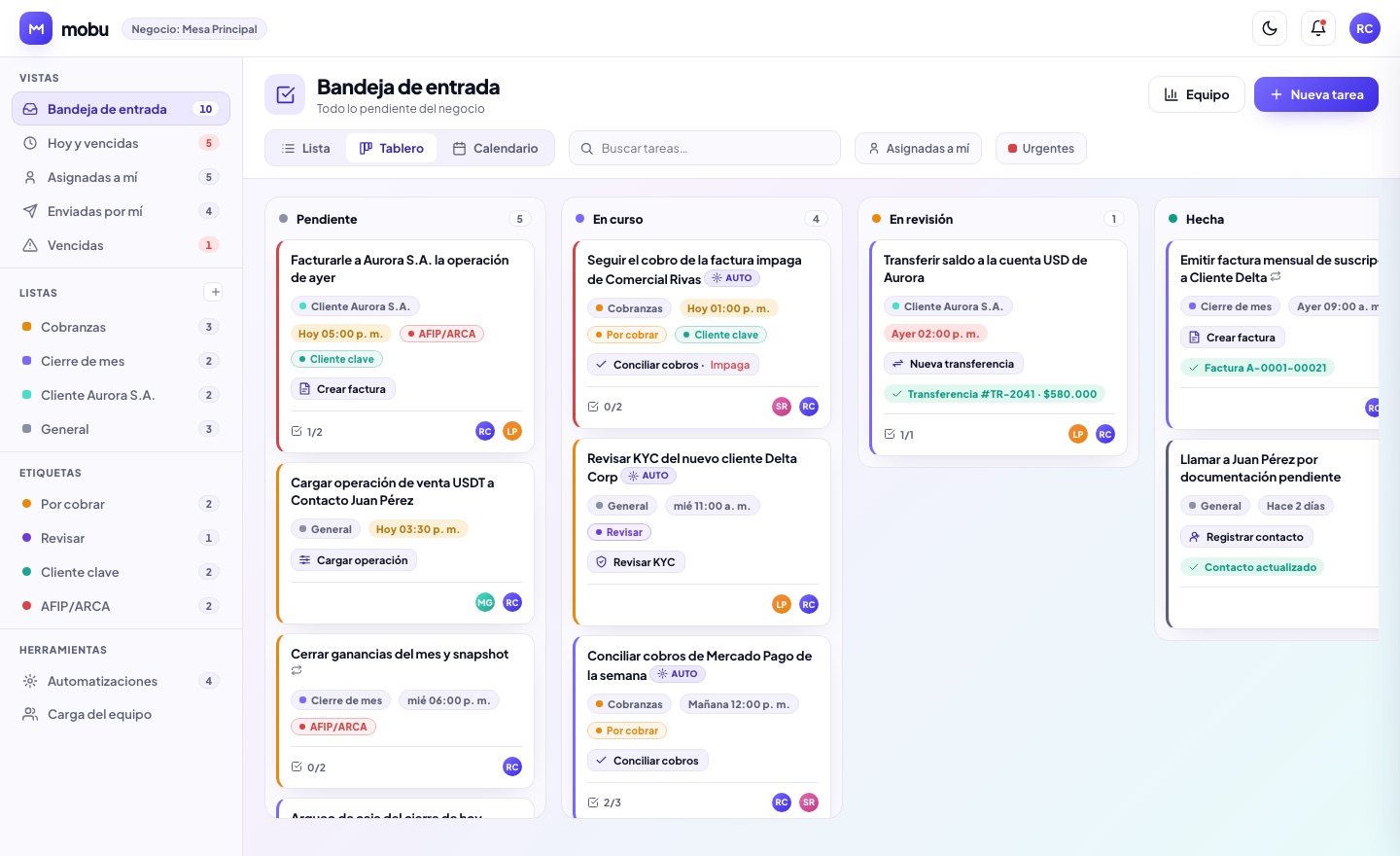The image size is (1400, 856).
Task: Click AUTO badge on Mercado Pago card
Action: click(678, 674)
